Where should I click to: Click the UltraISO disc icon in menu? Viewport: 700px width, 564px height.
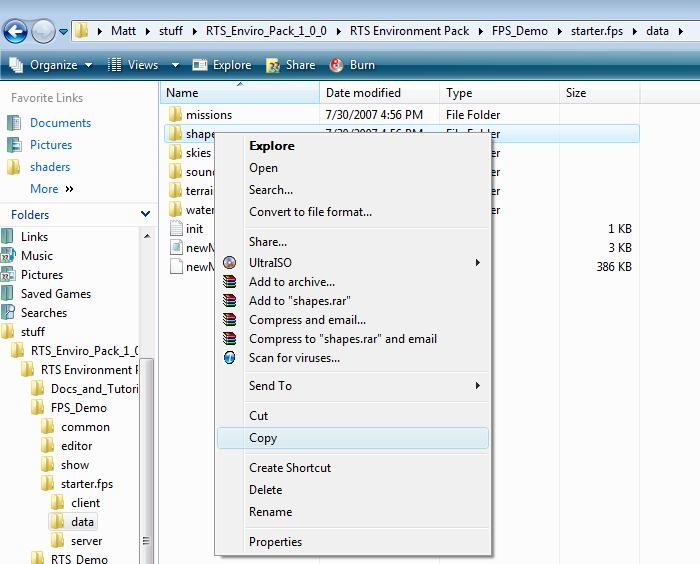coord(230,262)
